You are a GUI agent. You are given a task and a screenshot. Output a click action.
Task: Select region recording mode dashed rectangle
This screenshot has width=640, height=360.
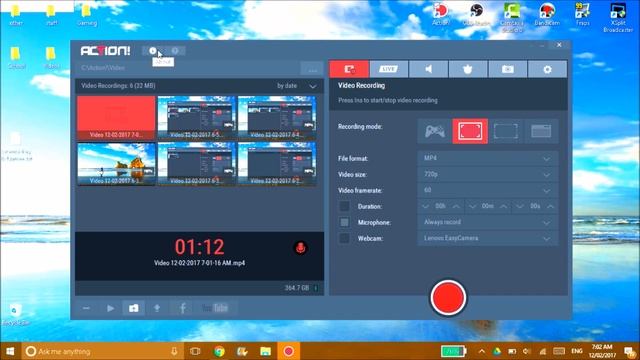(x=506, y=131)
